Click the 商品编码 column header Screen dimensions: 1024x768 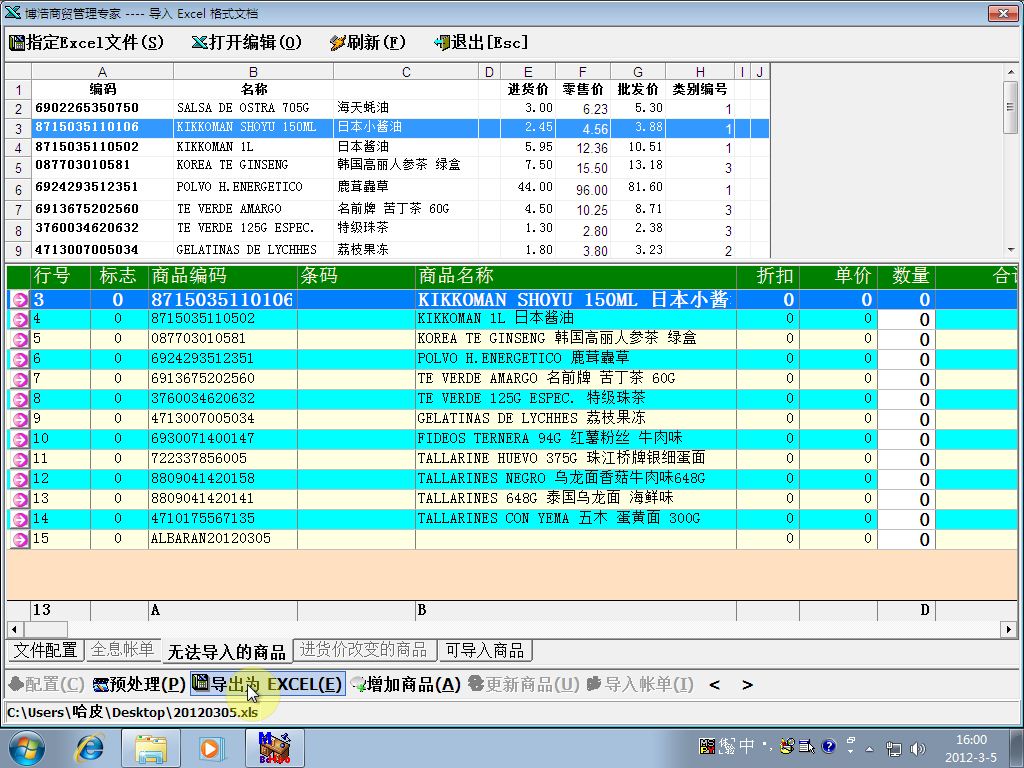point(223,276)
